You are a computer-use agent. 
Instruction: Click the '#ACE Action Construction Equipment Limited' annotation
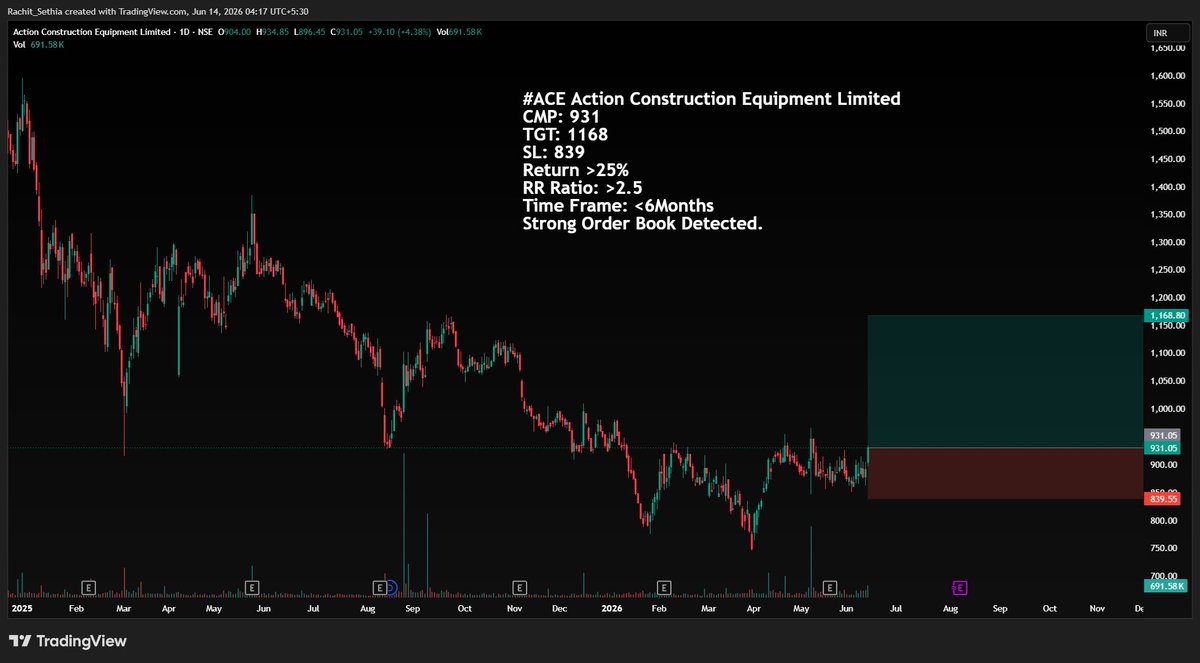[x=711, y=99]
